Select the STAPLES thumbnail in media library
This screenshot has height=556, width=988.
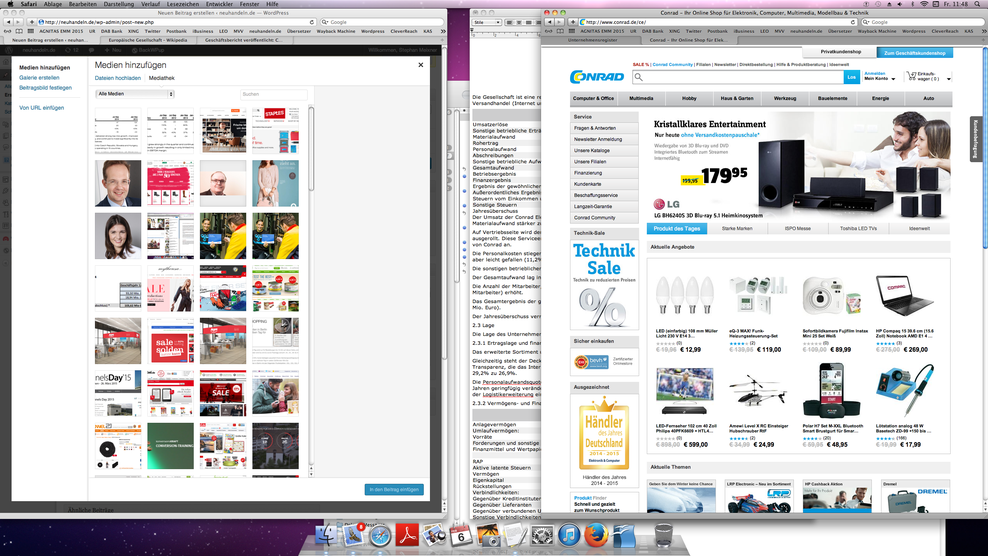click(x=276, y=130)
